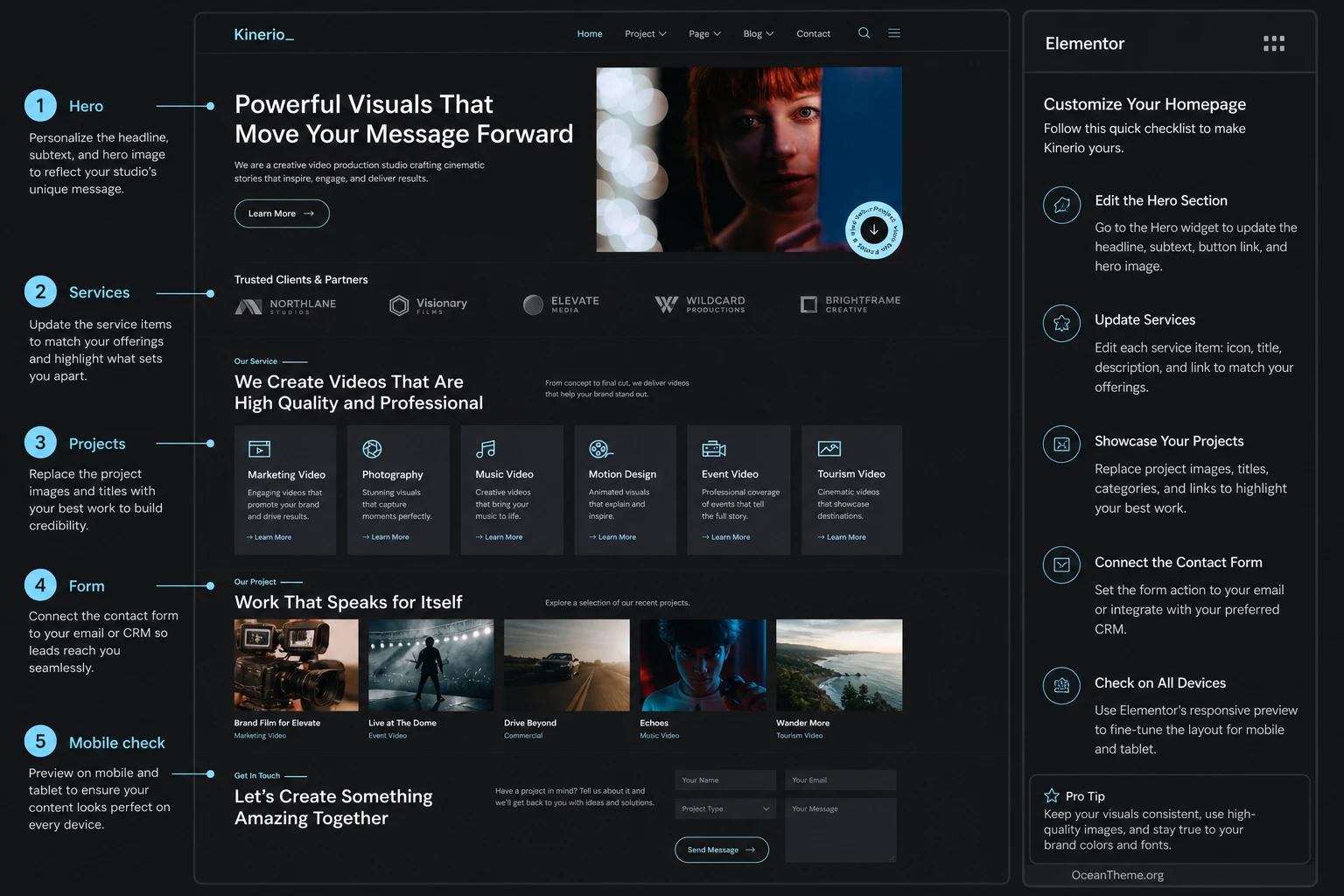The height and width of the screenshot is (896, 1344).
Task: Click the Your Email input field
Action: tap(840, 780)
